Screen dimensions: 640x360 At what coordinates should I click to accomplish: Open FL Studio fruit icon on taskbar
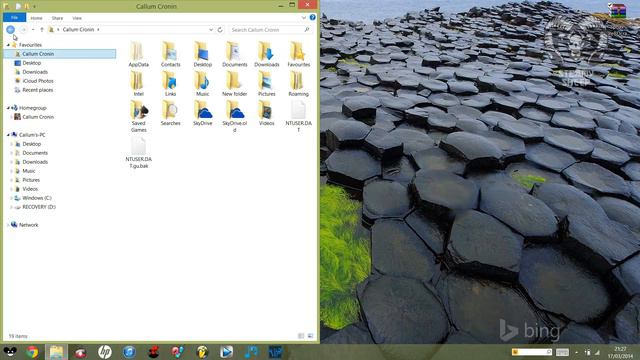click(x=202, y=352)
